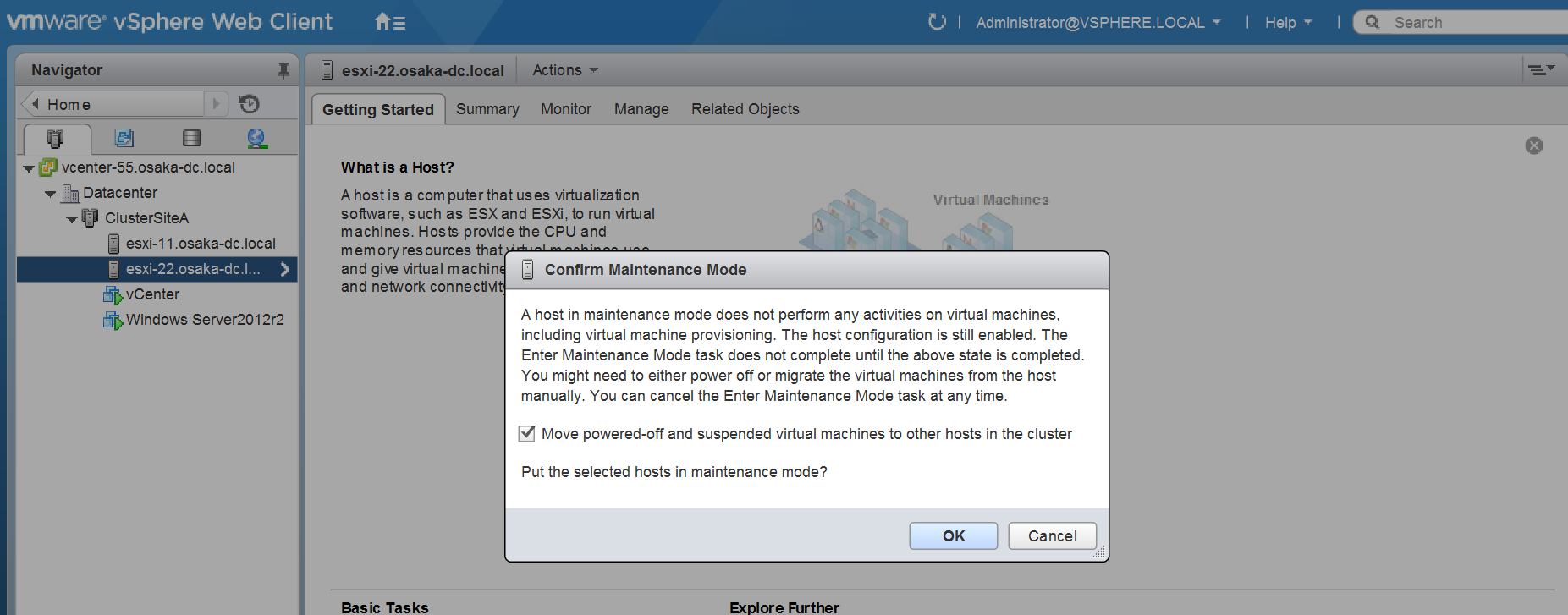Collapse the ClusterSiteA tree node
The height and width of the screenshot is (615, 1568).
tap(72, 219)
